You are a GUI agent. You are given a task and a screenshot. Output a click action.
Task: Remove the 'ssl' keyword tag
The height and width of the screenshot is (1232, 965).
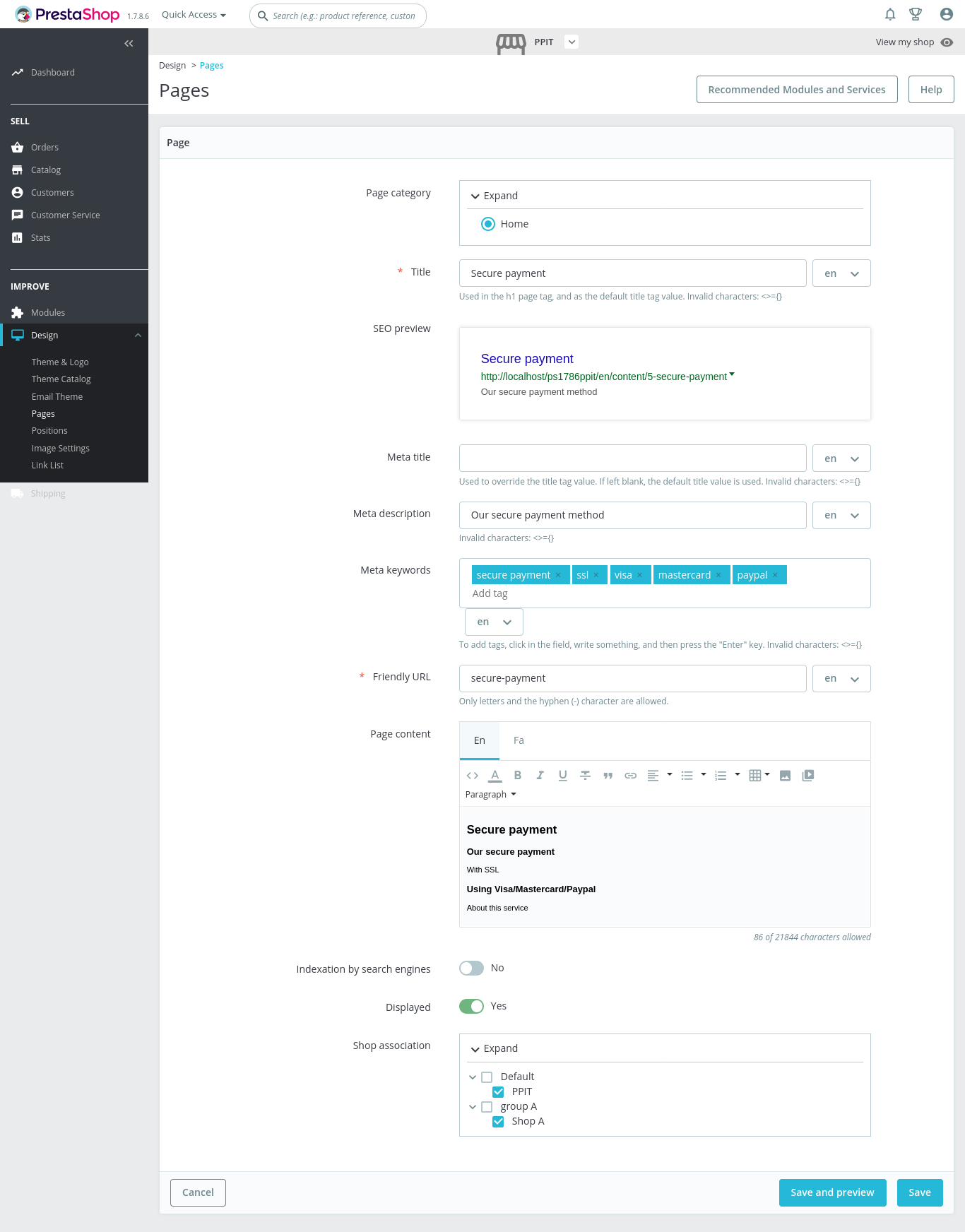(x=596, y=575)
